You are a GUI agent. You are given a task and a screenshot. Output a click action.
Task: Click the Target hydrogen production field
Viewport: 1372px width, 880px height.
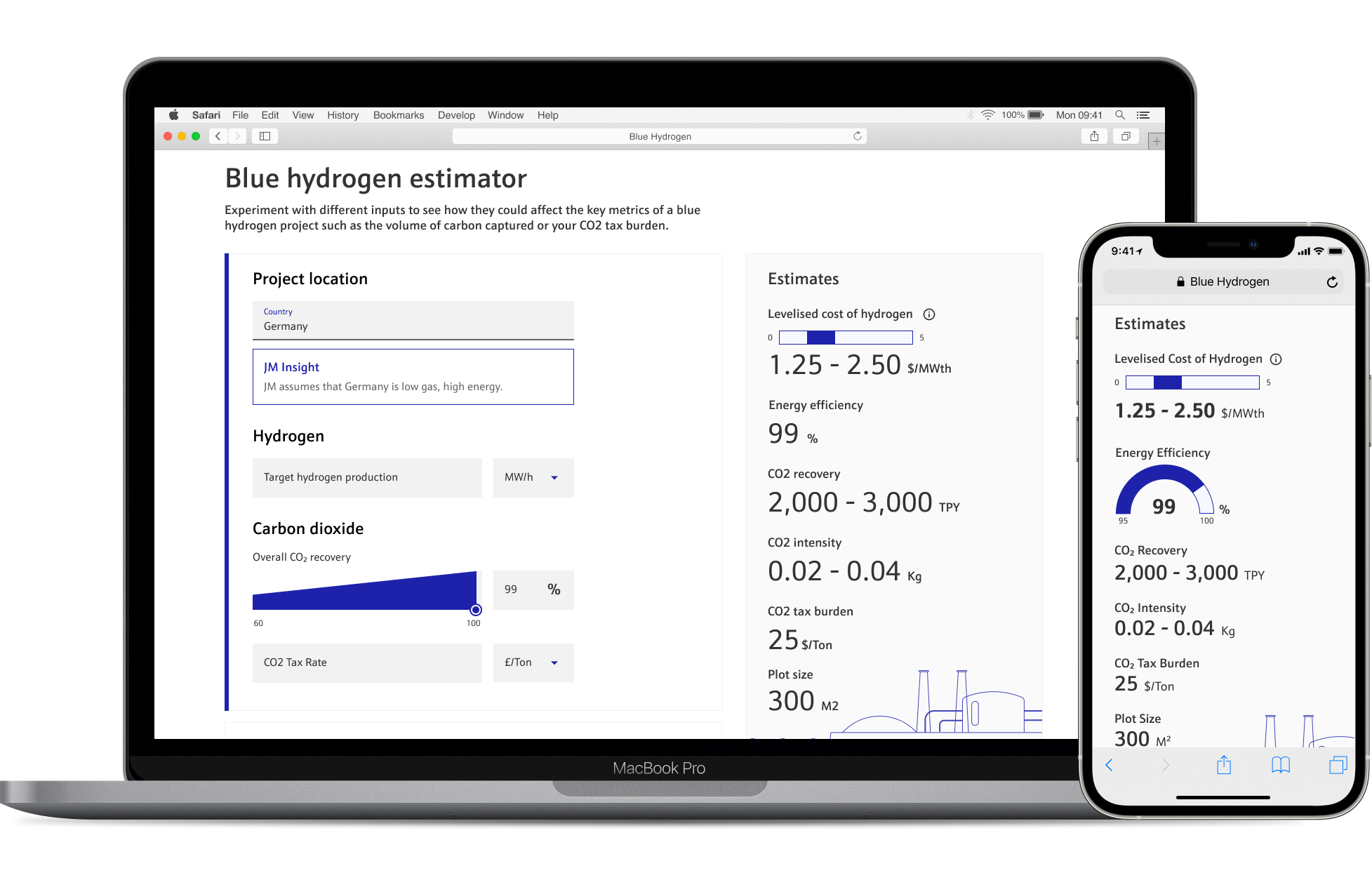pos(367,478)
